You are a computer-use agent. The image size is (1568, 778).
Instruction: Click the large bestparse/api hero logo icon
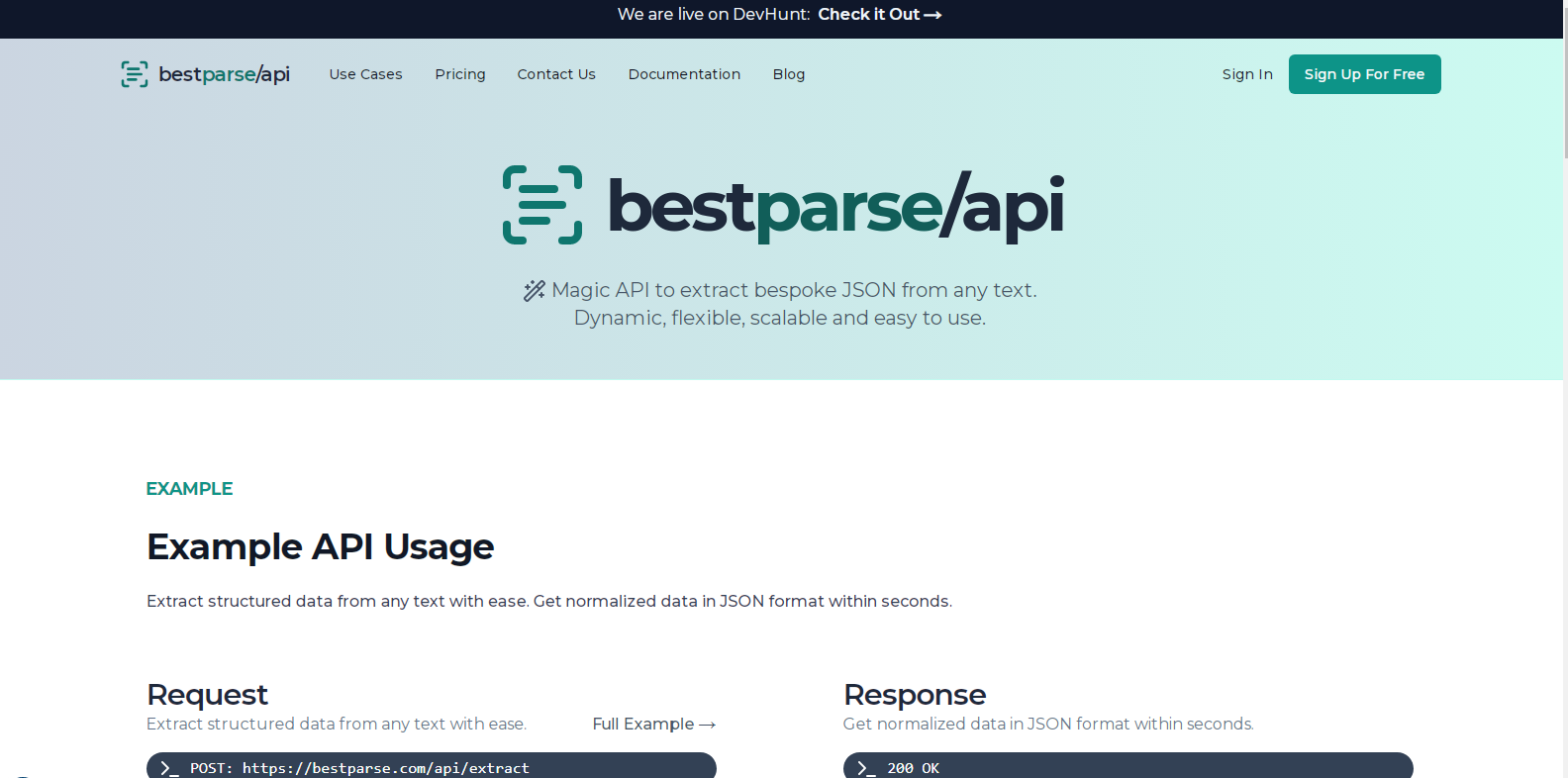(x=542, y=205)
